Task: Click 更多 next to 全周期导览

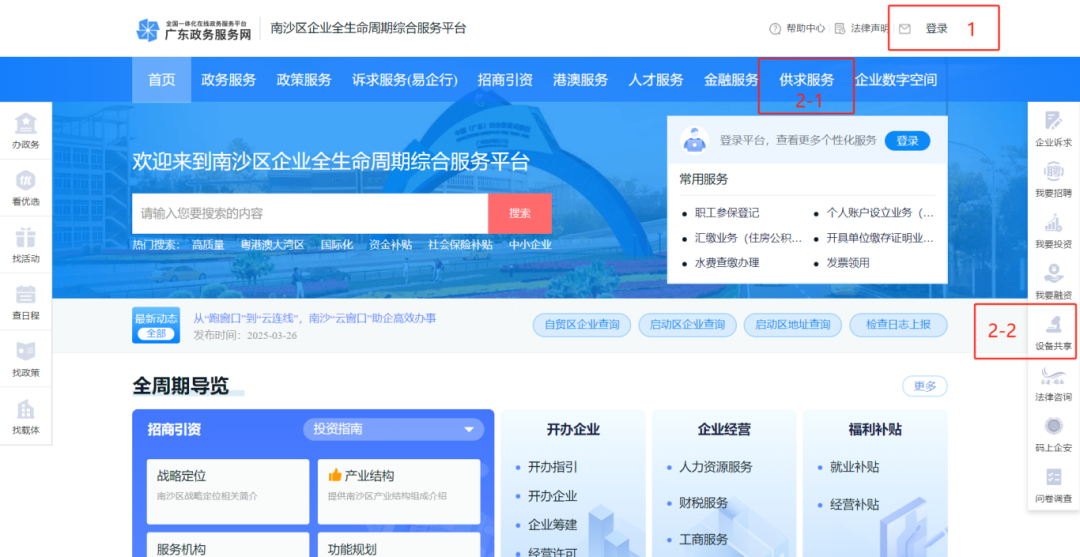Action: 924,386
